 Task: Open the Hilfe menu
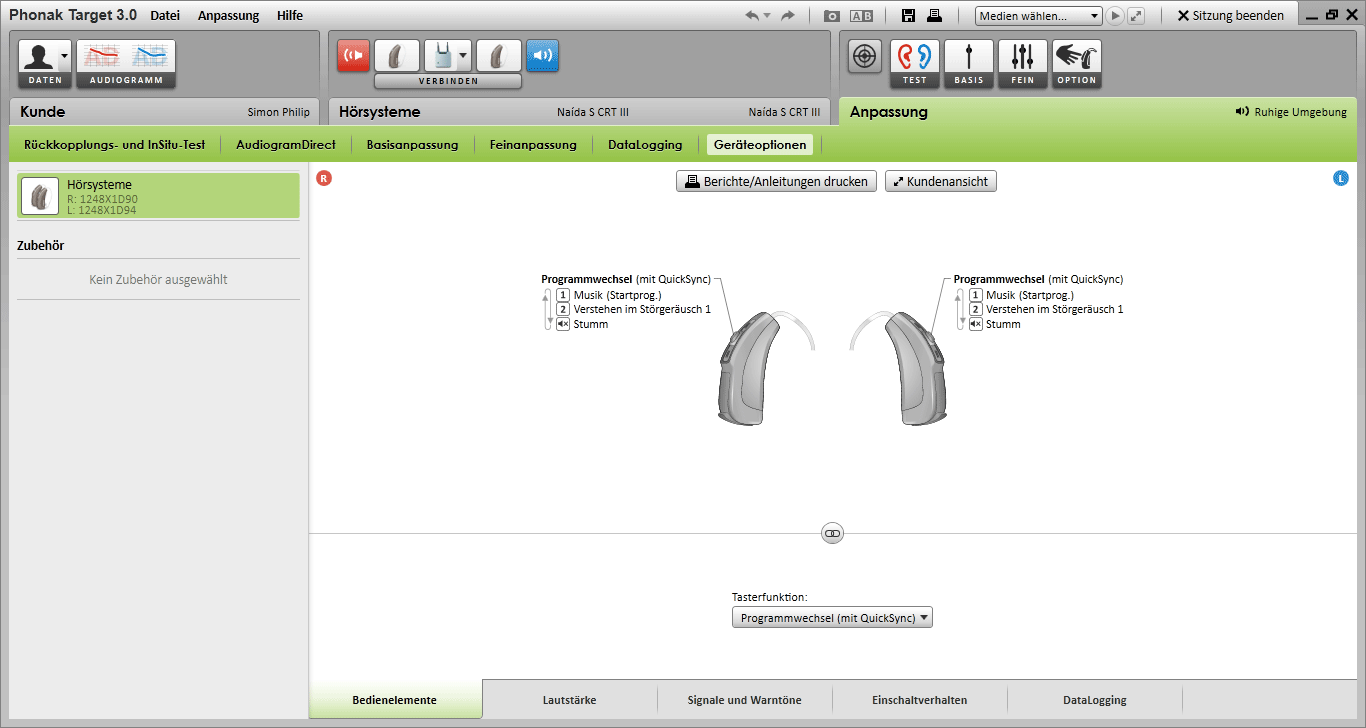(290, 16)
